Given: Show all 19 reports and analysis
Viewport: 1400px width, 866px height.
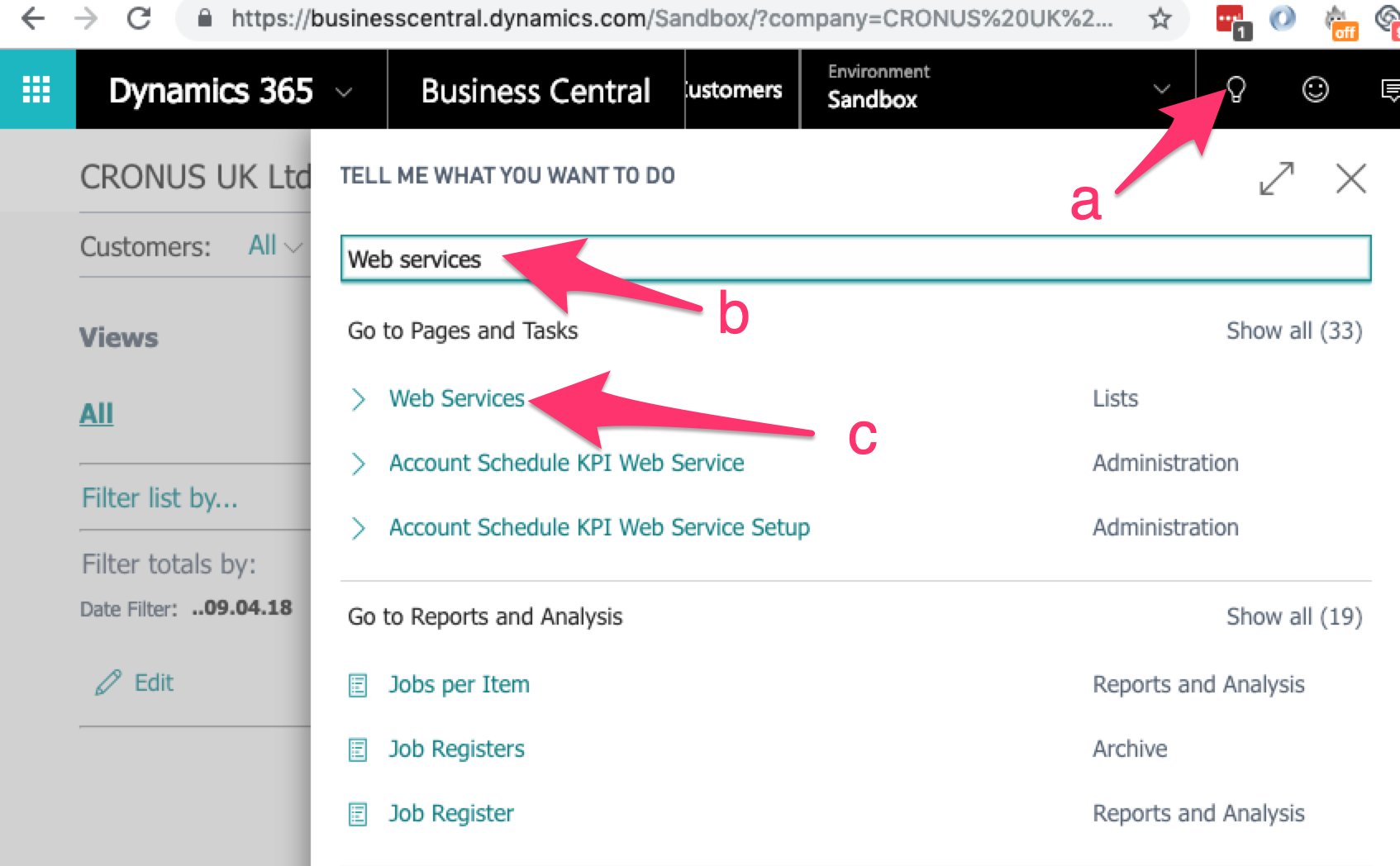Looking at the screenshot, I should [1294, 616].
